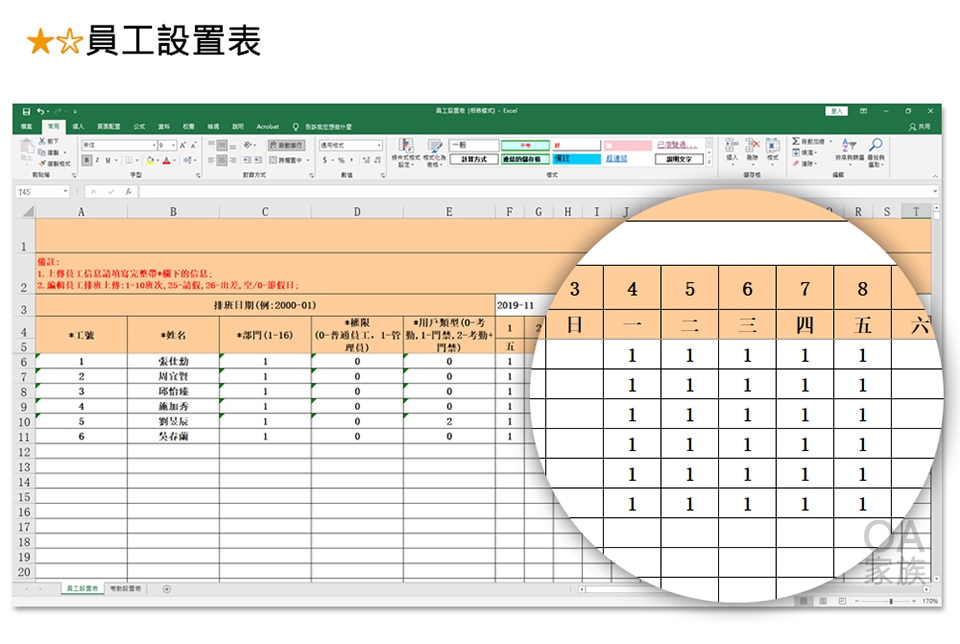
Task: Click the zoom slider in status bar
Action: [x=891, y=601]
